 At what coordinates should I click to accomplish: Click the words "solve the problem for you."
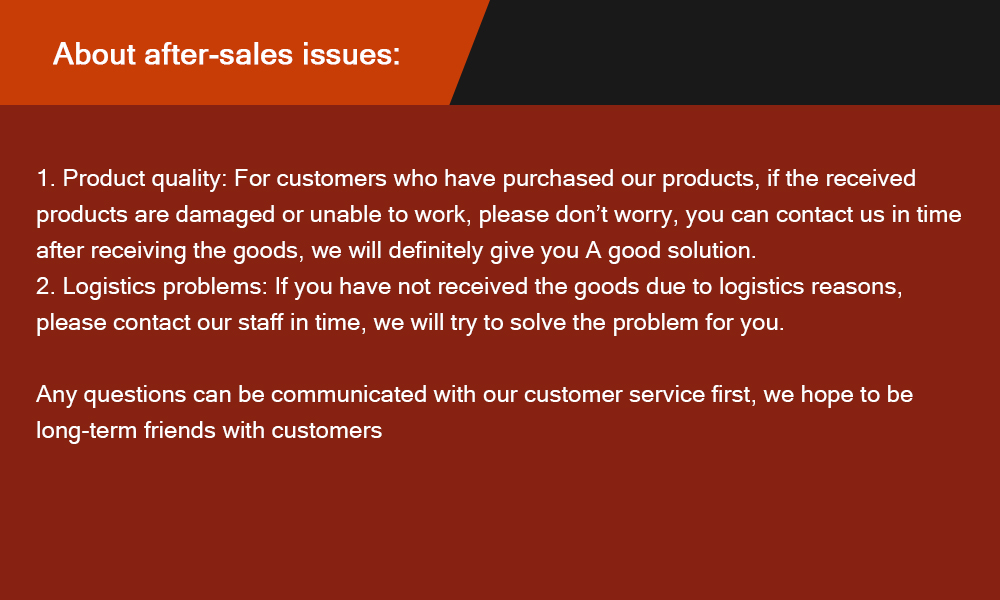pos(666,323)
